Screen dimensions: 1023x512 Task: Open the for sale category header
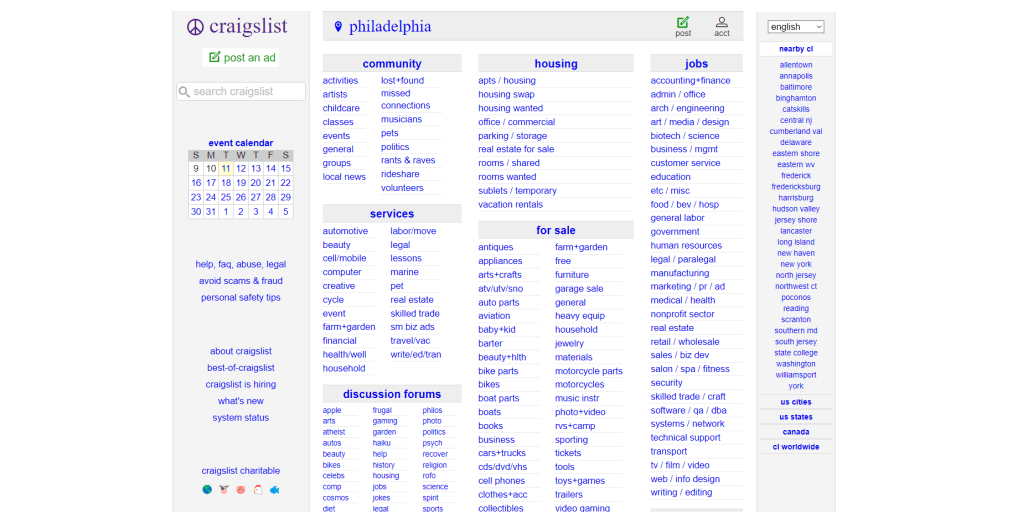click(x=555, y=230)
